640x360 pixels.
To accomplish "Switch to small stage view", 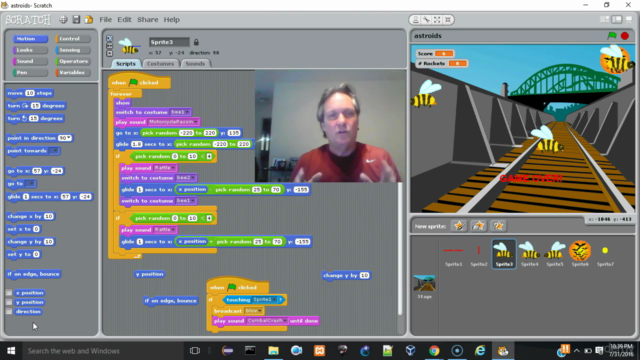I will click(605, 20).
